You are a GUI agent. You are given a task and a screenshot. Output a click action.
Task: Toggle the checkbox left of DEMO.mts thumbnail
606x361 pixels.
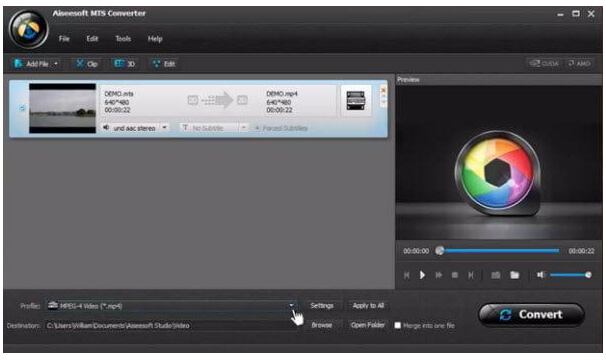pos(22,108)
